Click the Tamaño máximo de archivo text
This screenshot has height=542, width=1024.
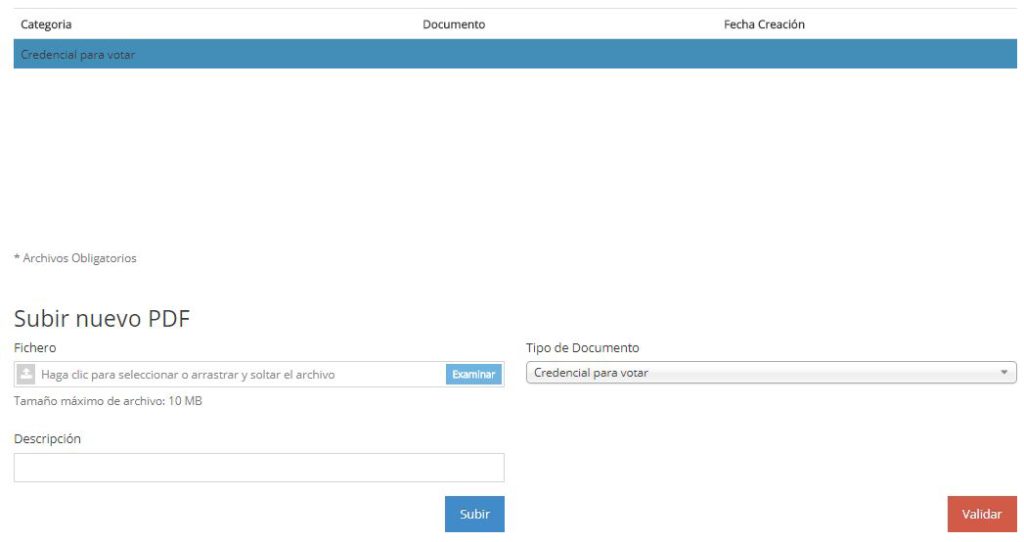point(108,401)
